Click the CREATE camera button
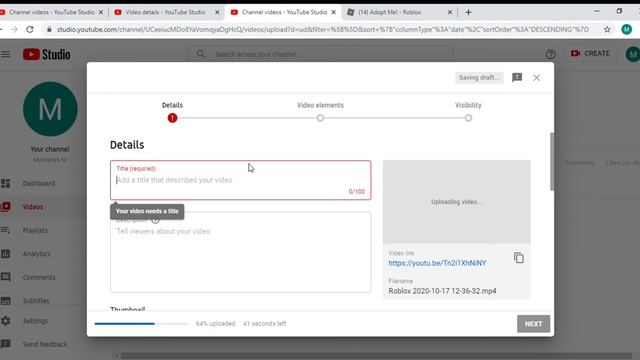The height and width of the screenshot is (360, 640). [x=590, y=53]
